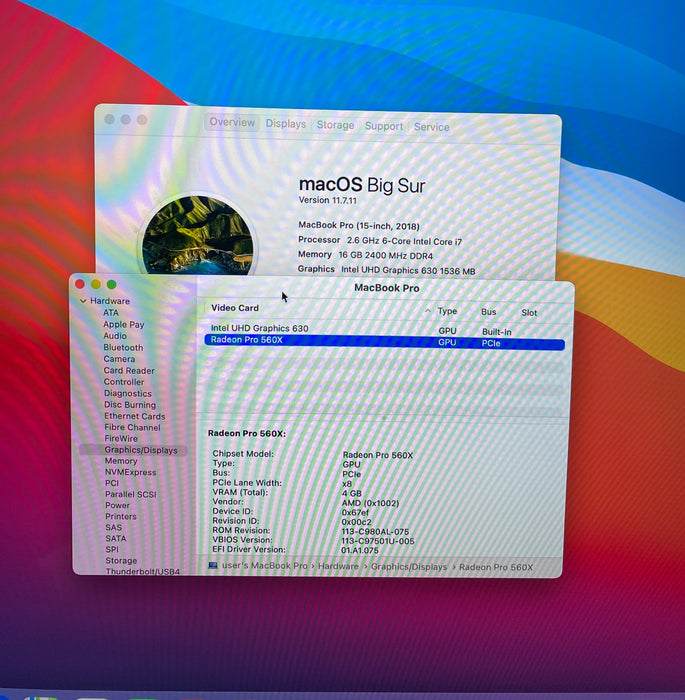Select Controller in the sidebar
Viewport: 685px width, 700px height.
[124, 382]
